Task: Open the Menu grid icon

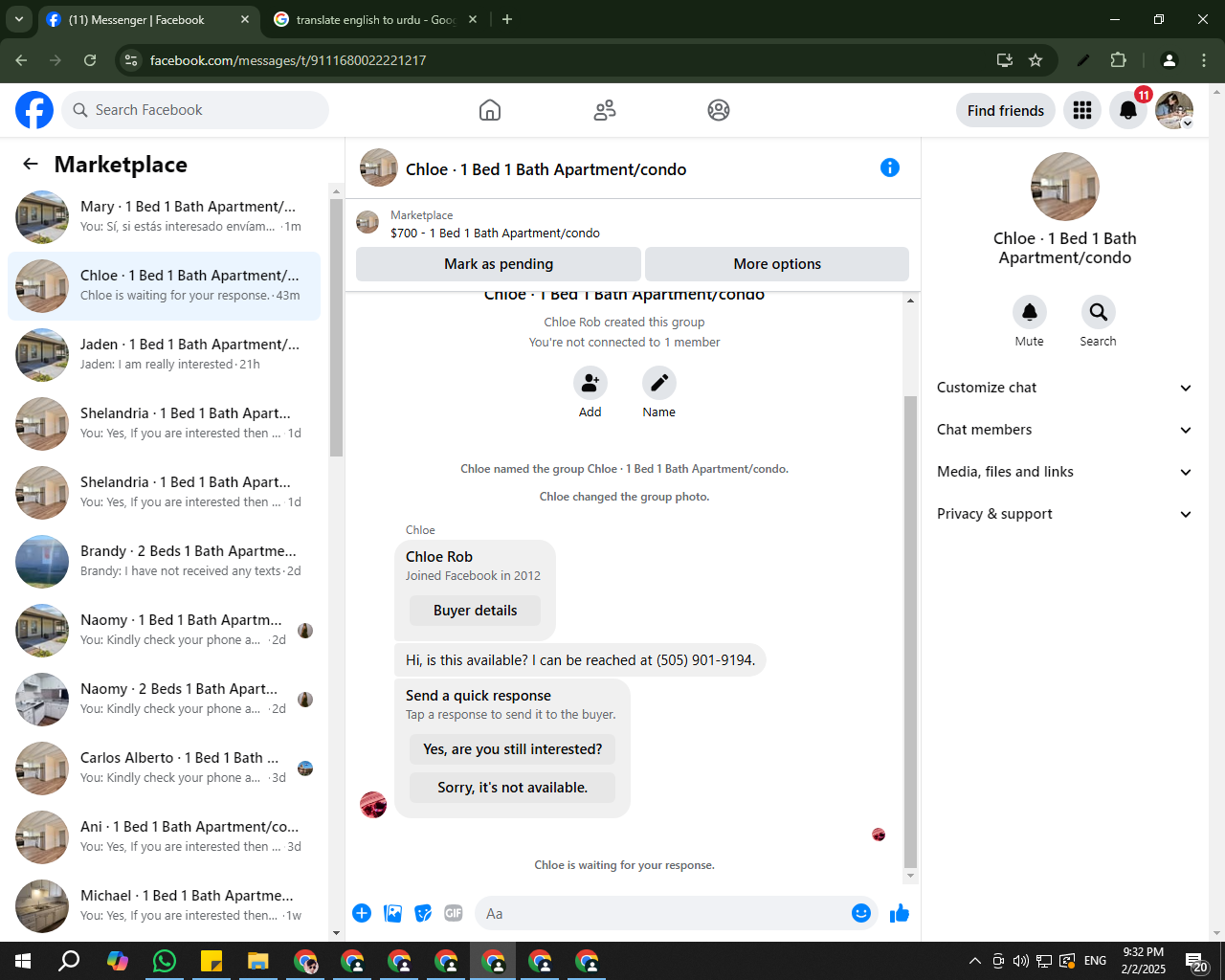Action: click(x=1082, y=110)
